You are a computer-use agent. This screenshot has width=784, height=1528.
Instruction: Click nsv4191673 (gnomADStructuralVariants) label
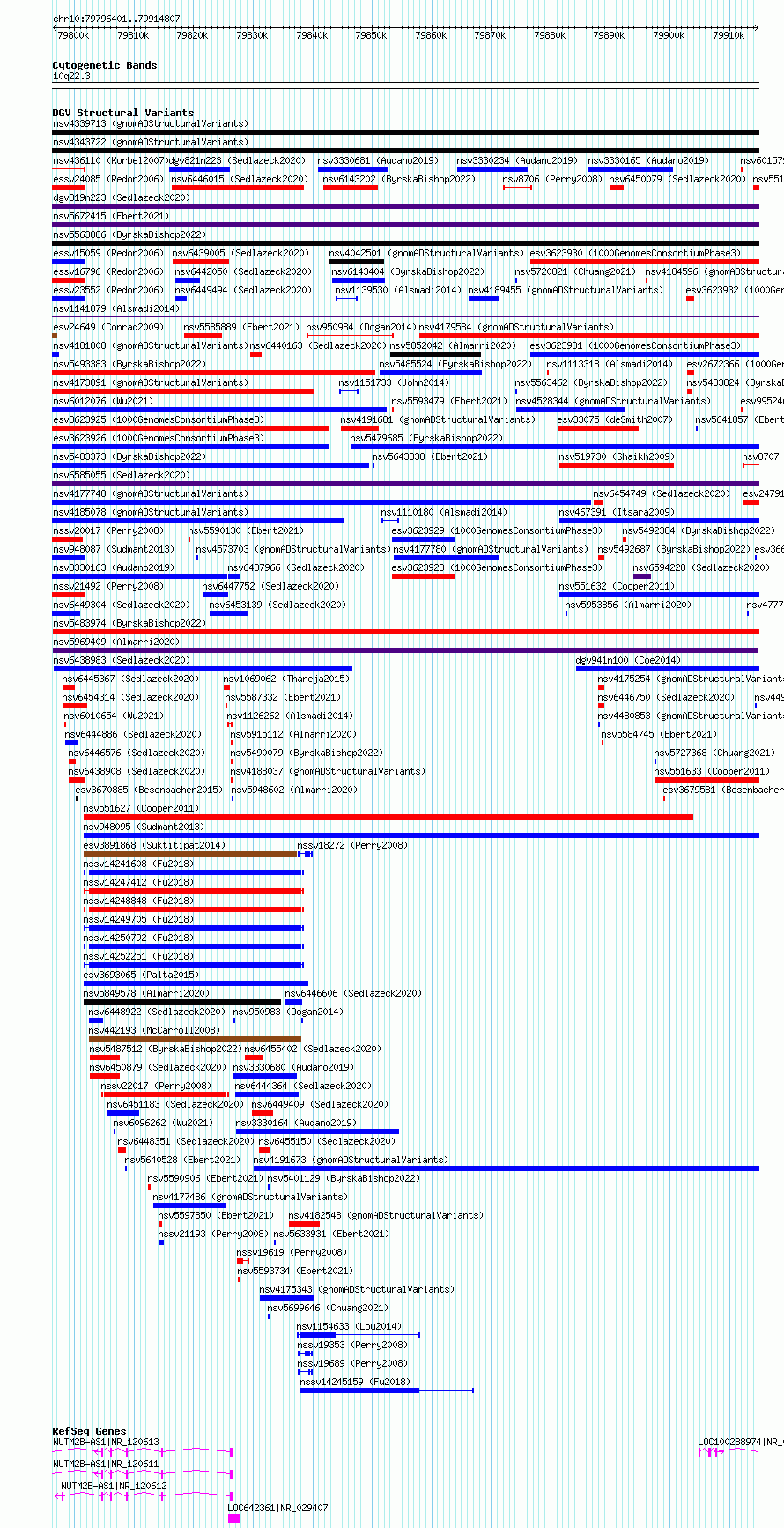(x=351, y=1160)
